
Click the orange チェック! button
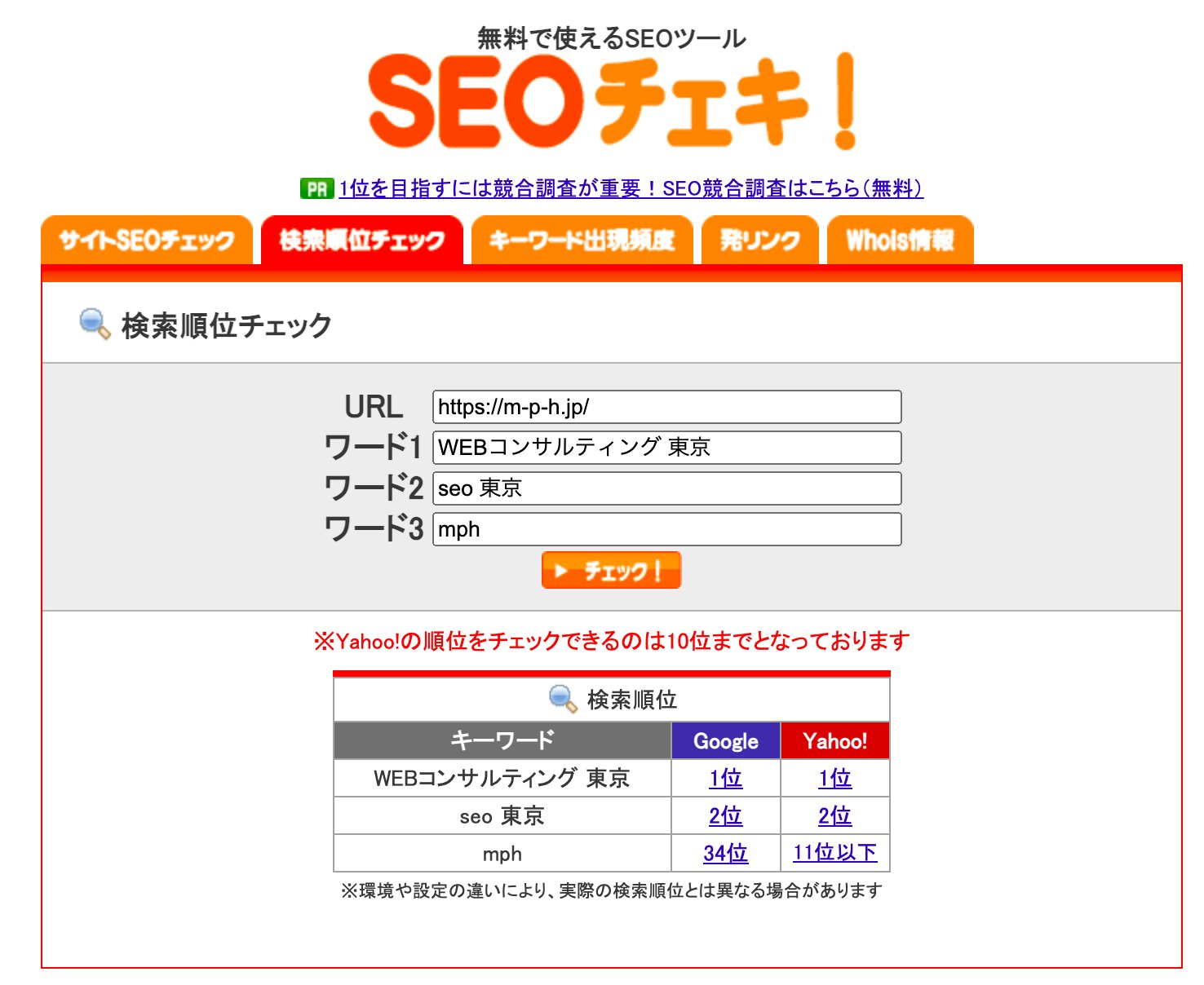click(611, 570)
